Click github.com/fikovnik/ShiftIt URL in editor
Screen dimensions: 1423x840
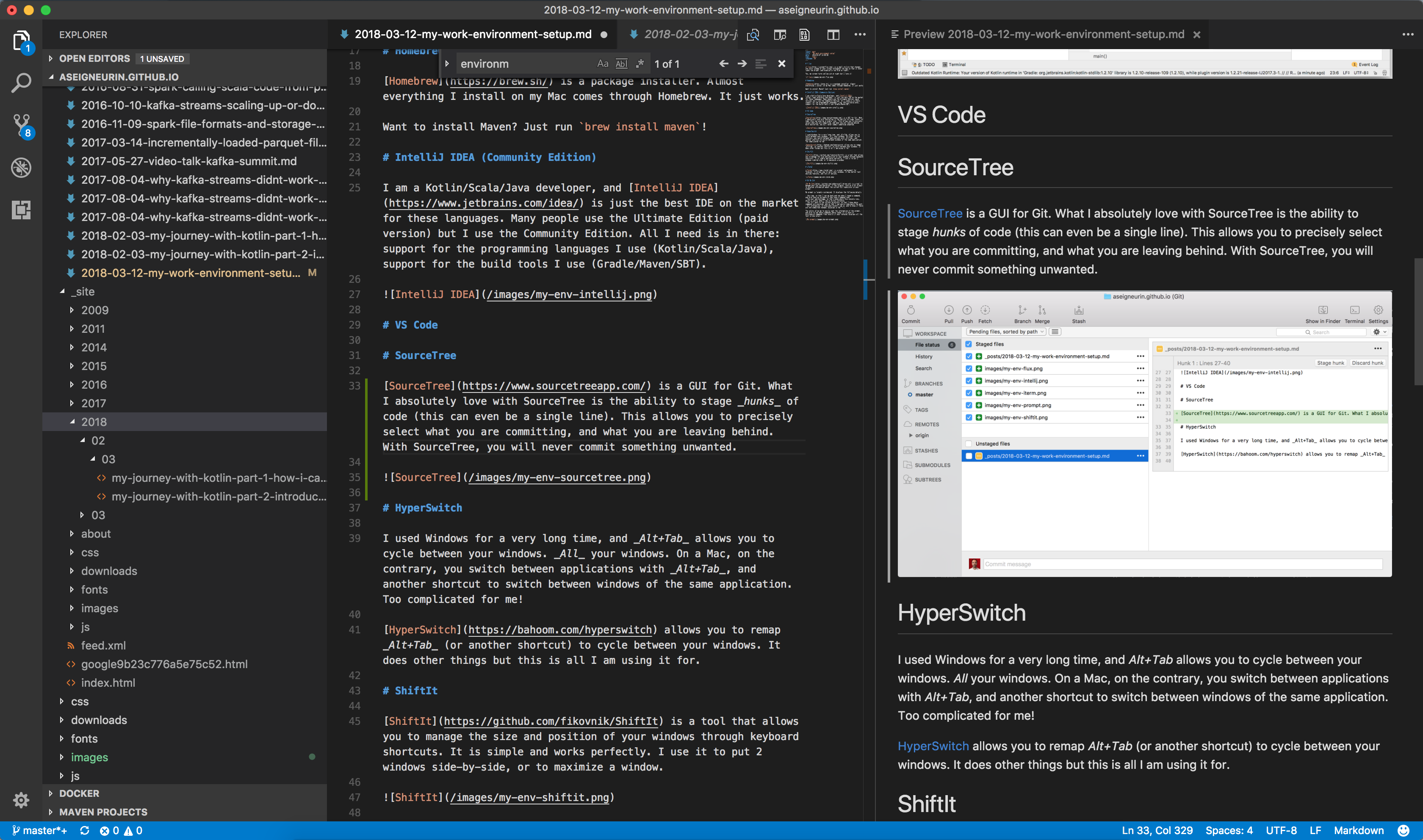[551, 721]
